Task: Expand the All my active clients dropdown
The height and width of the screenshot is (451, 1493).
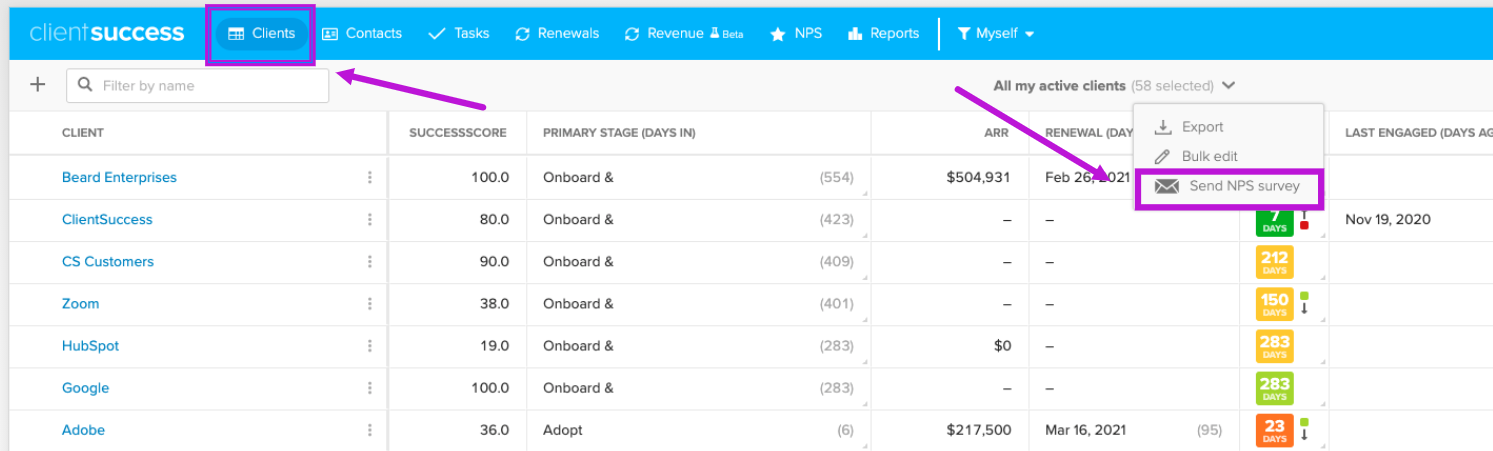Action: 1115,86
